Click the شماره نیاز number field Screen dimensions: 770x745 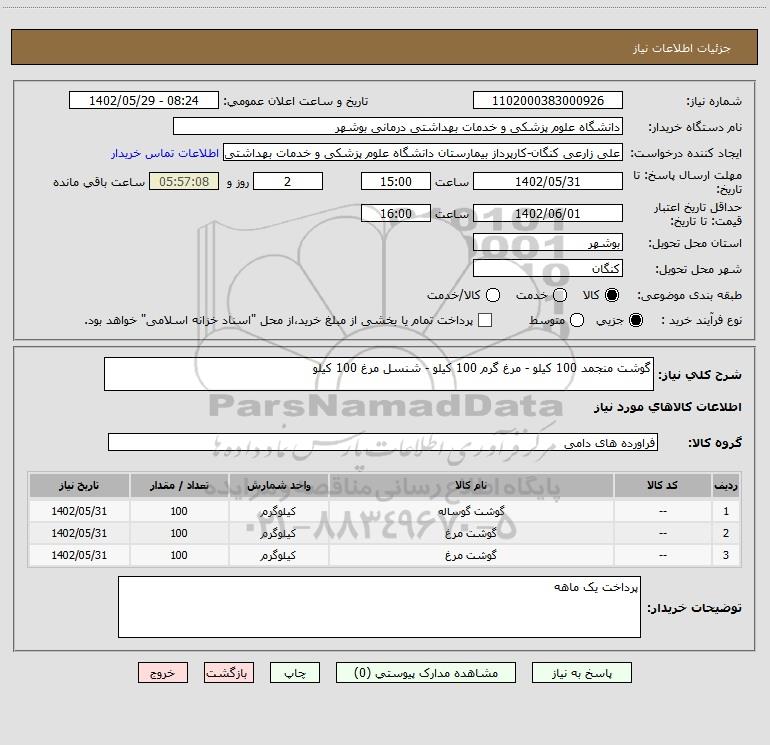[547, 101]
